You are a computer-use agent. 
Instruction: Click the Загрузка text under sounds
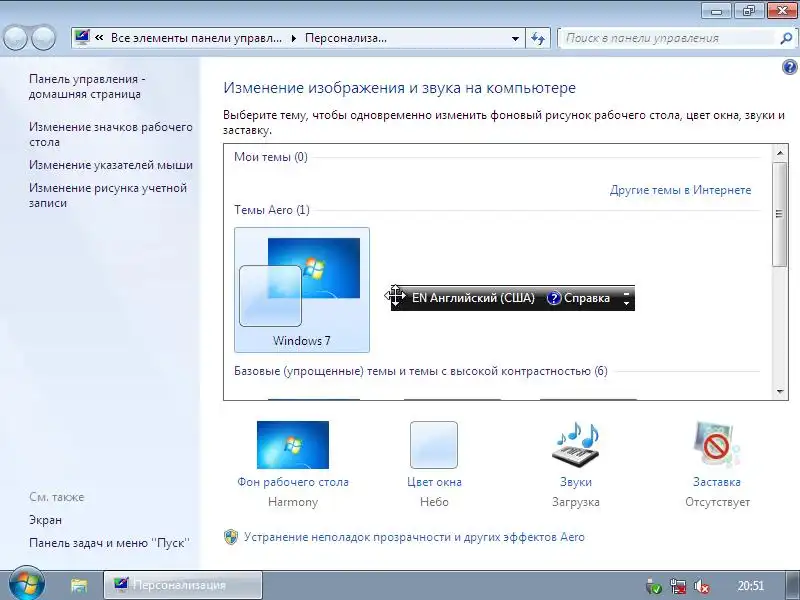576,502
